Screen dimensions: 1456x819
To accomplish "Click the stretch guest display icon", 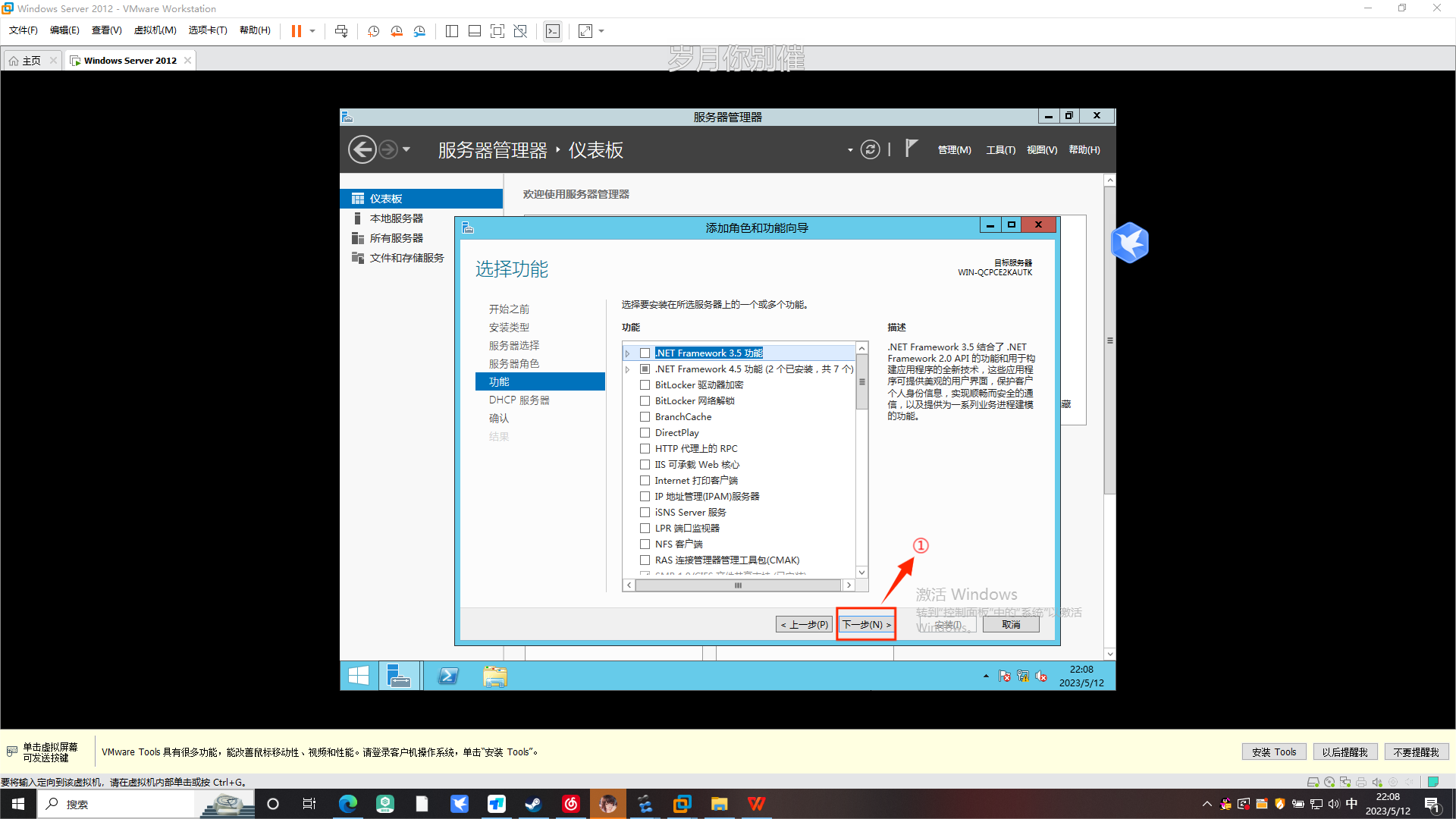I will click(x=585, y=31).
